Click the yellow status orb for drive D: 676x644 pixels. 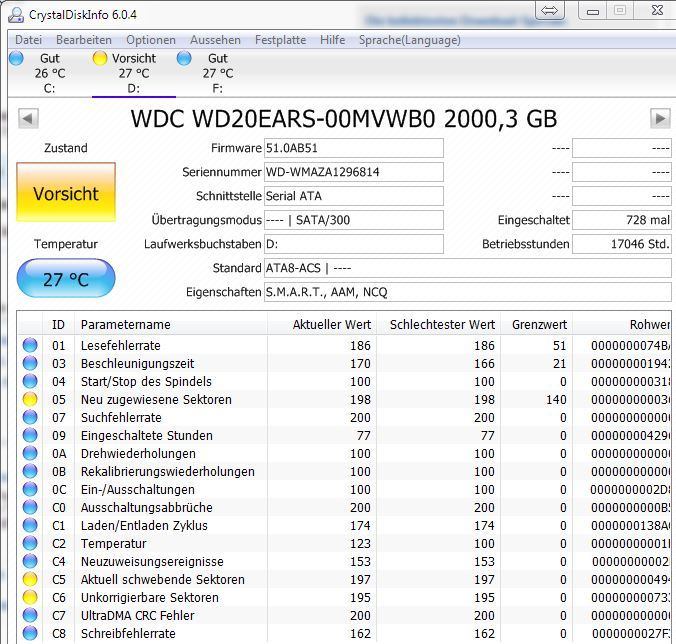(x=100, y=58)
